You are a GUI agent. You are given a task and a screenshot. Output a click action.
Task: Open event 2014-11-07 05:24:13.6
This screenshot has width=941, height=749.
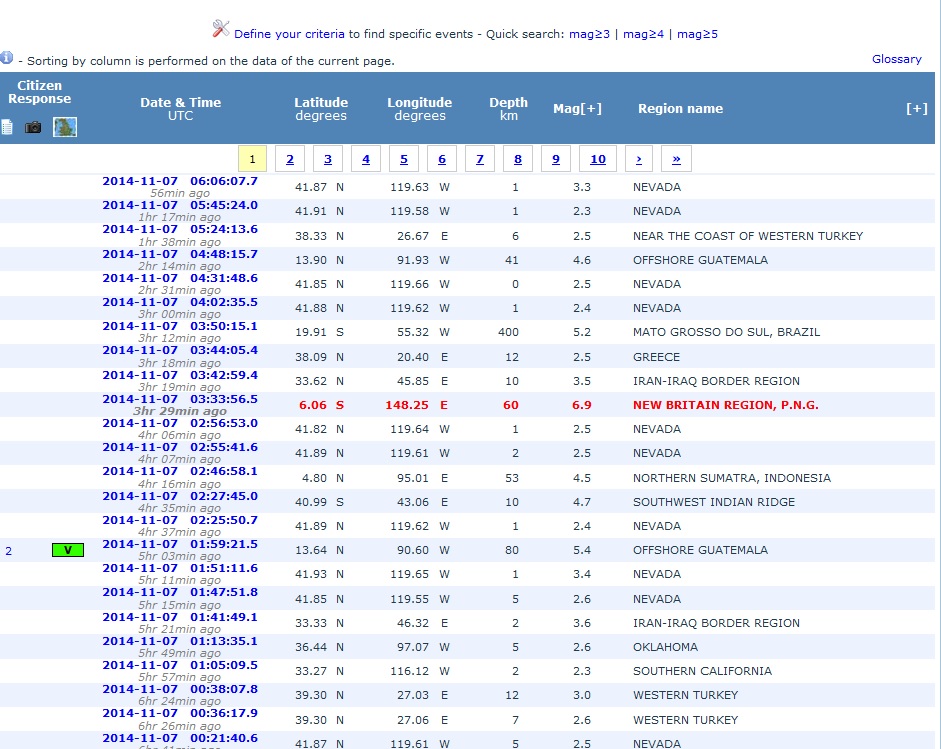point(180,229)
